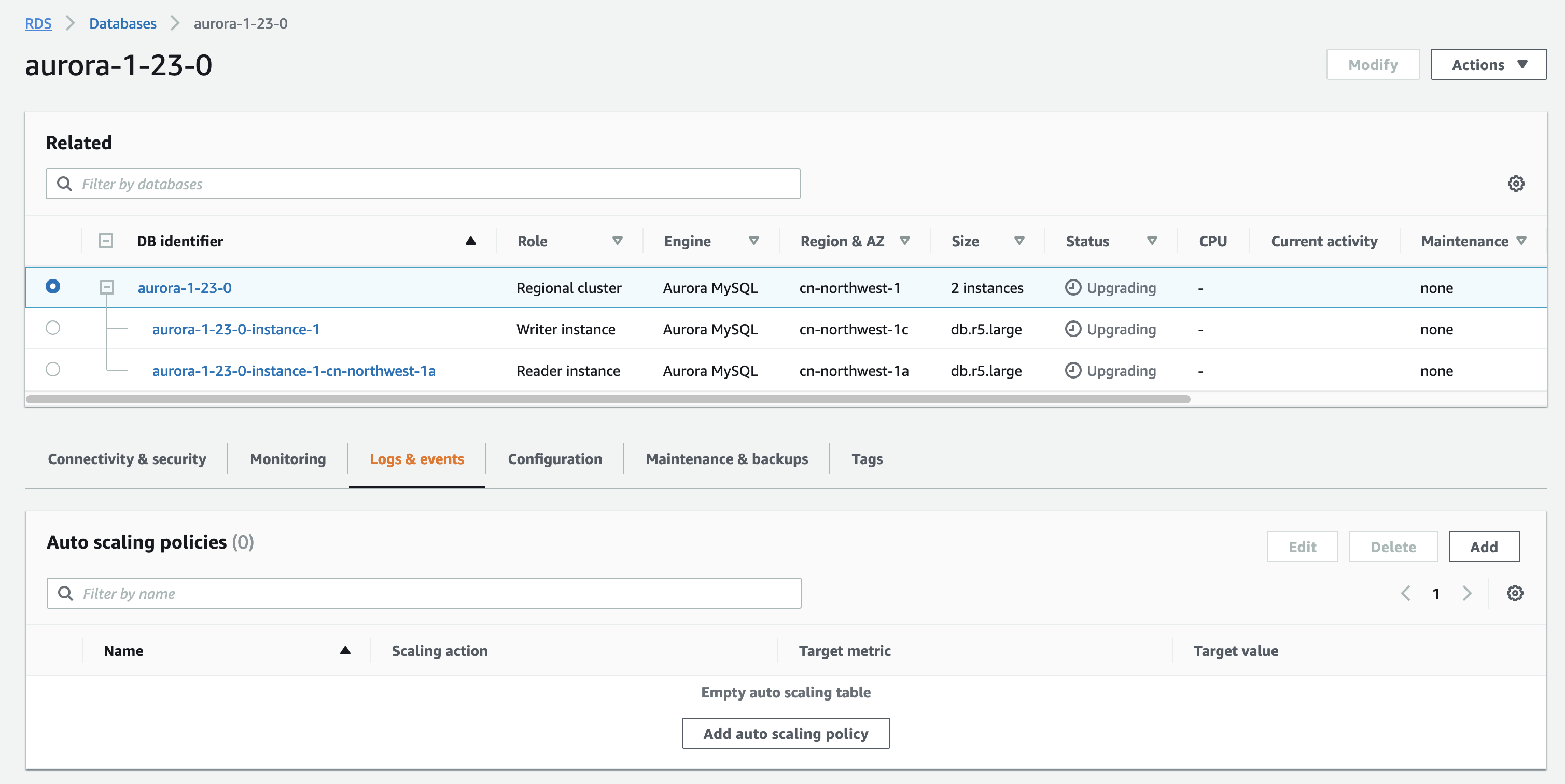The image size is (1565, 784).
Task: Switch to Monitoring tab
Action: pyautogui.click(x=288, y=458)
